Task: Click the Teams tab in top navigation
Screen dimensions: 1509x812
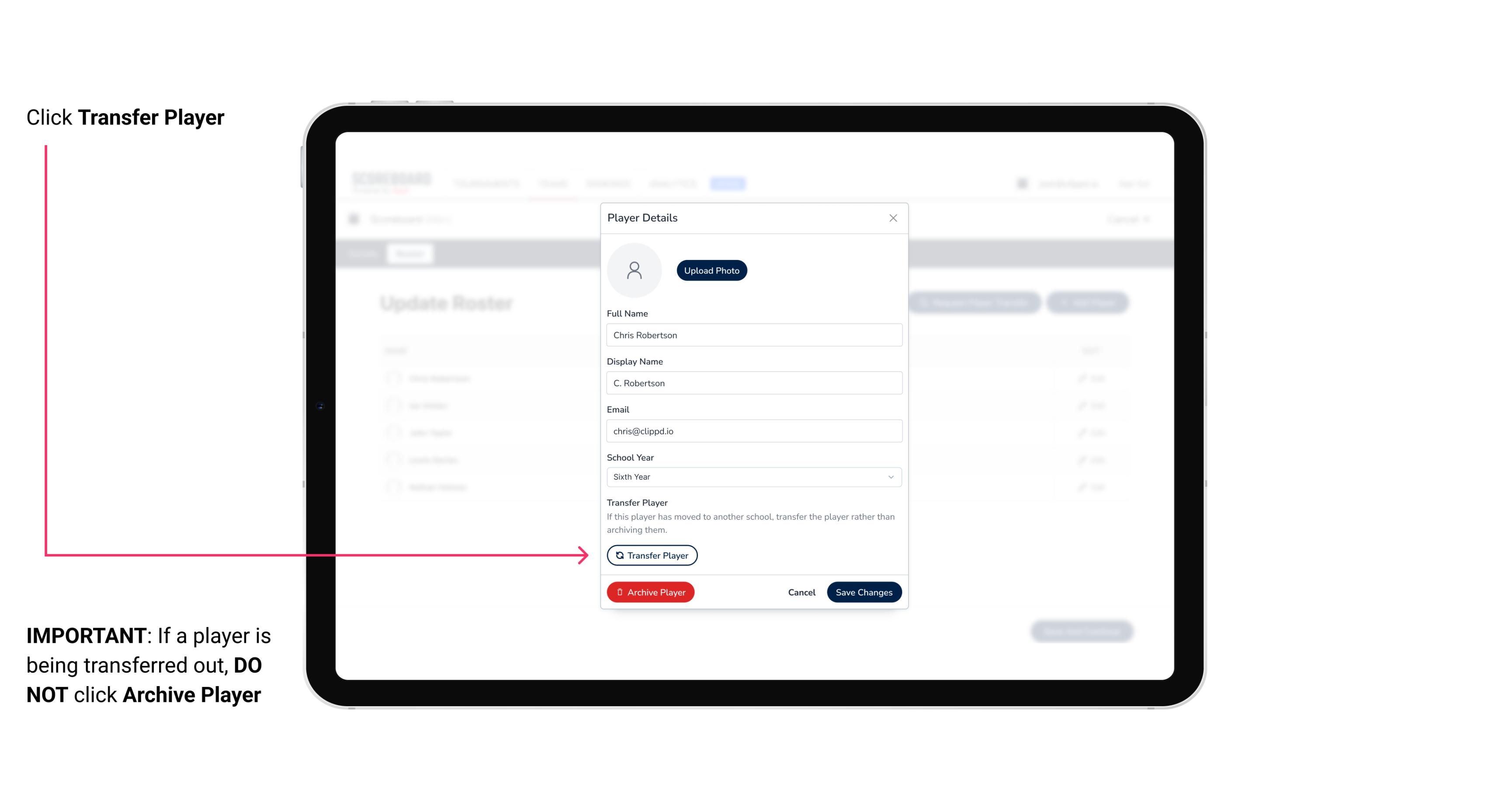Action: [554, 183]
